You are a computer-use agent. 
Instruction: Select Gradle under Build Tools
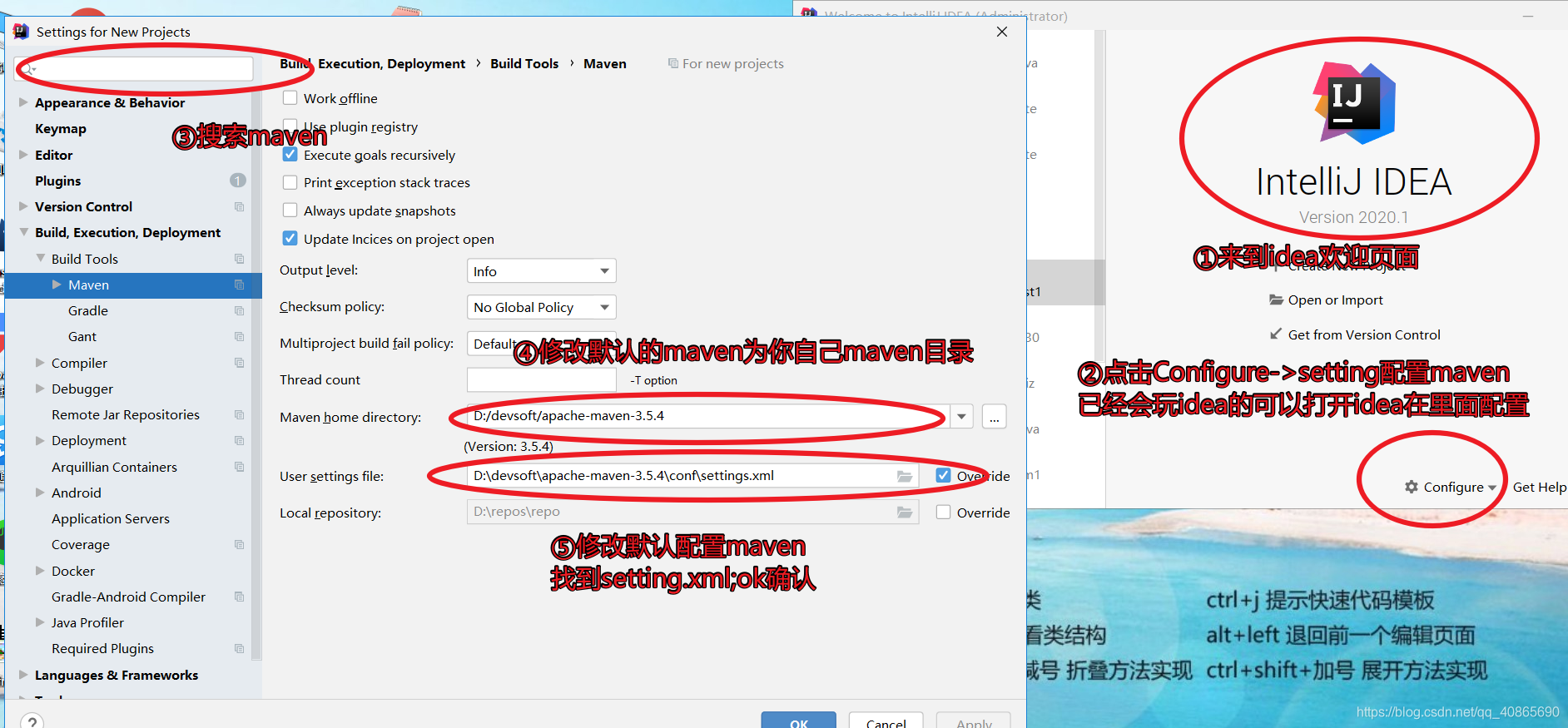tap(88, 310)
